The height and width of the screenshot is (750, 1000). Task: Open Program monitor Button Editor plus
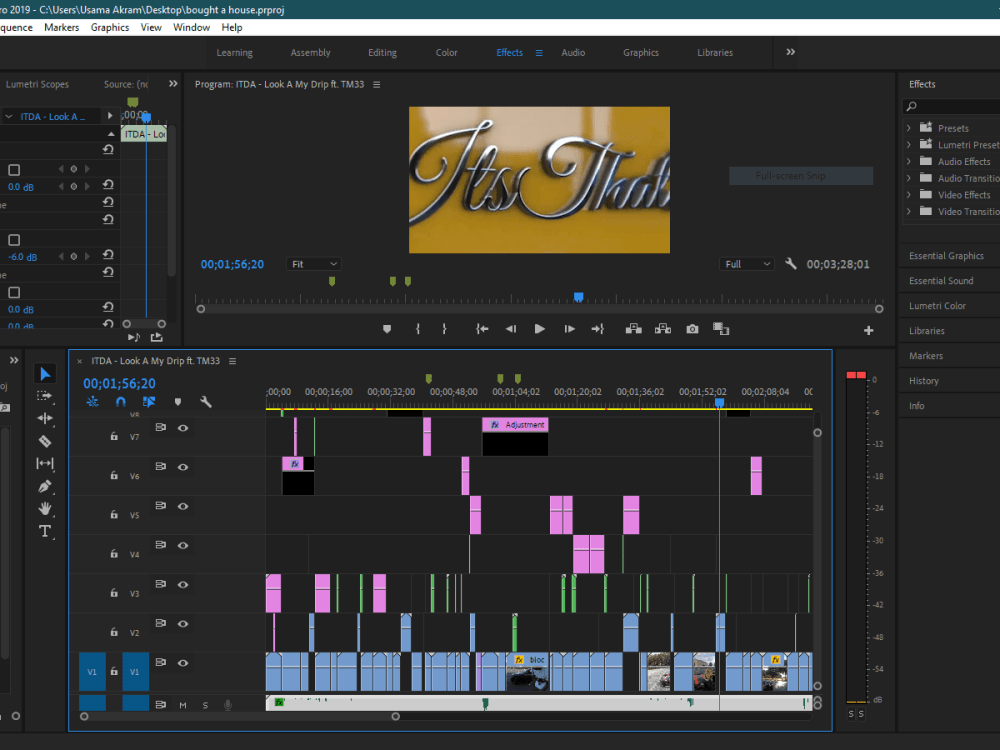click(x=869, y=330)
